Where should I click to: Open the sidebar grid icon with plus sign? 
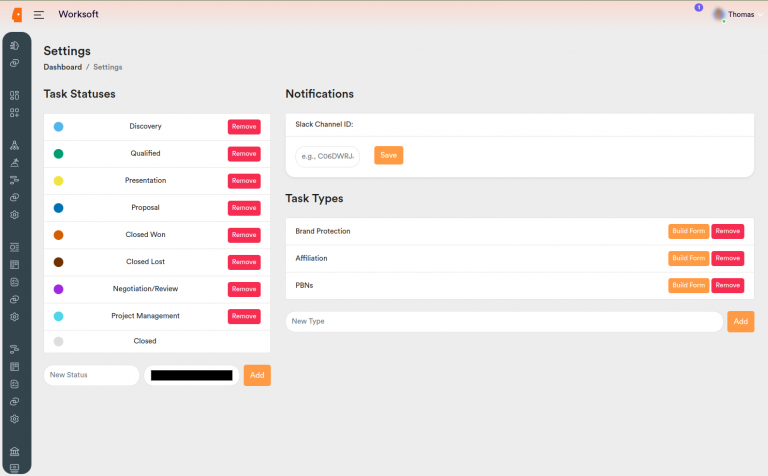tap(15, 113)
